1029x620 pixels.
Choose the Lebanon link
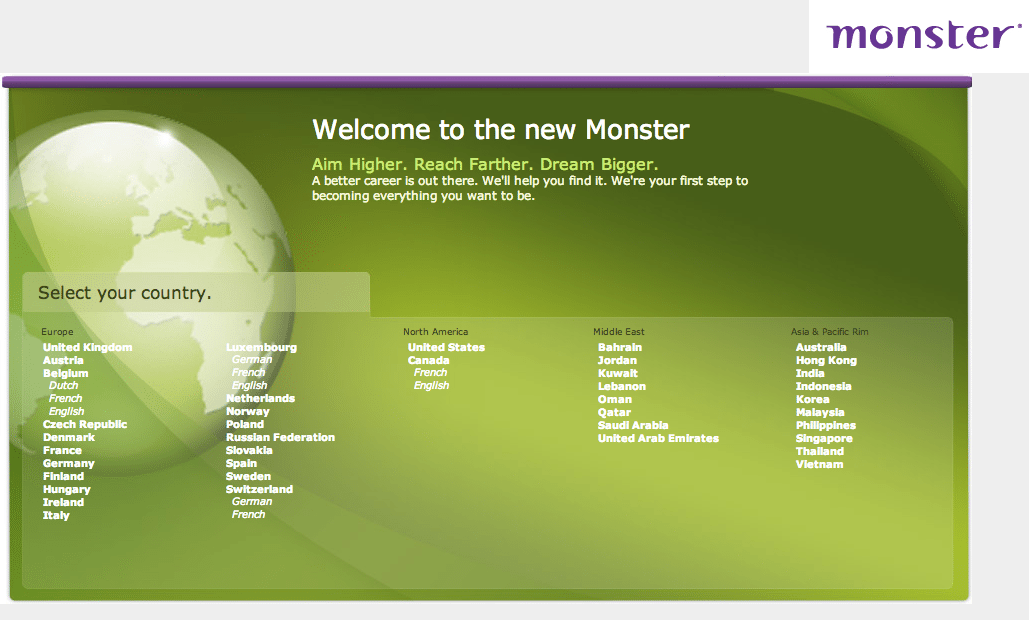pos(621,386)
